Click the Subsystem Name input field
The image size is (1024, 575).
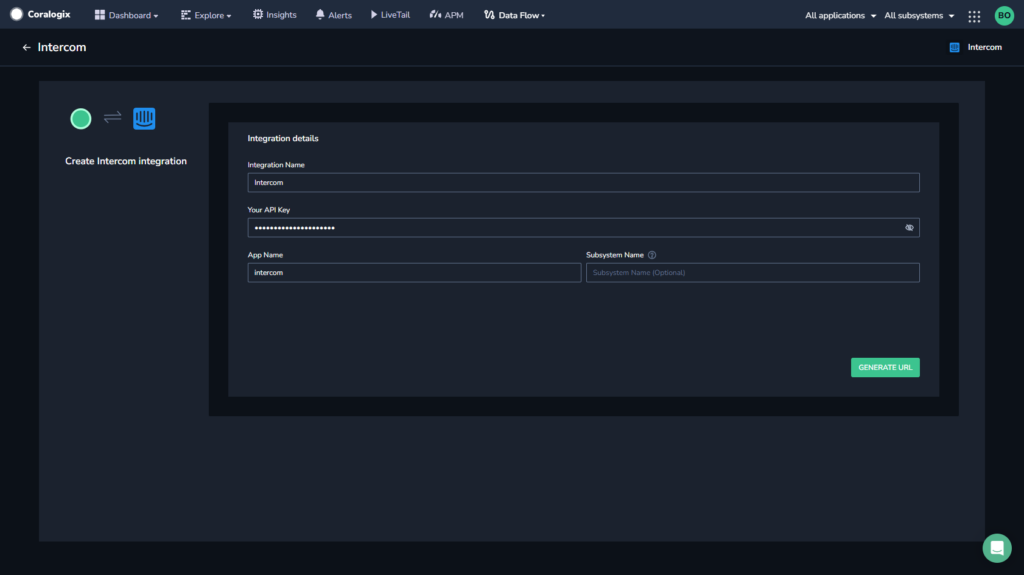tap(752, 272)
